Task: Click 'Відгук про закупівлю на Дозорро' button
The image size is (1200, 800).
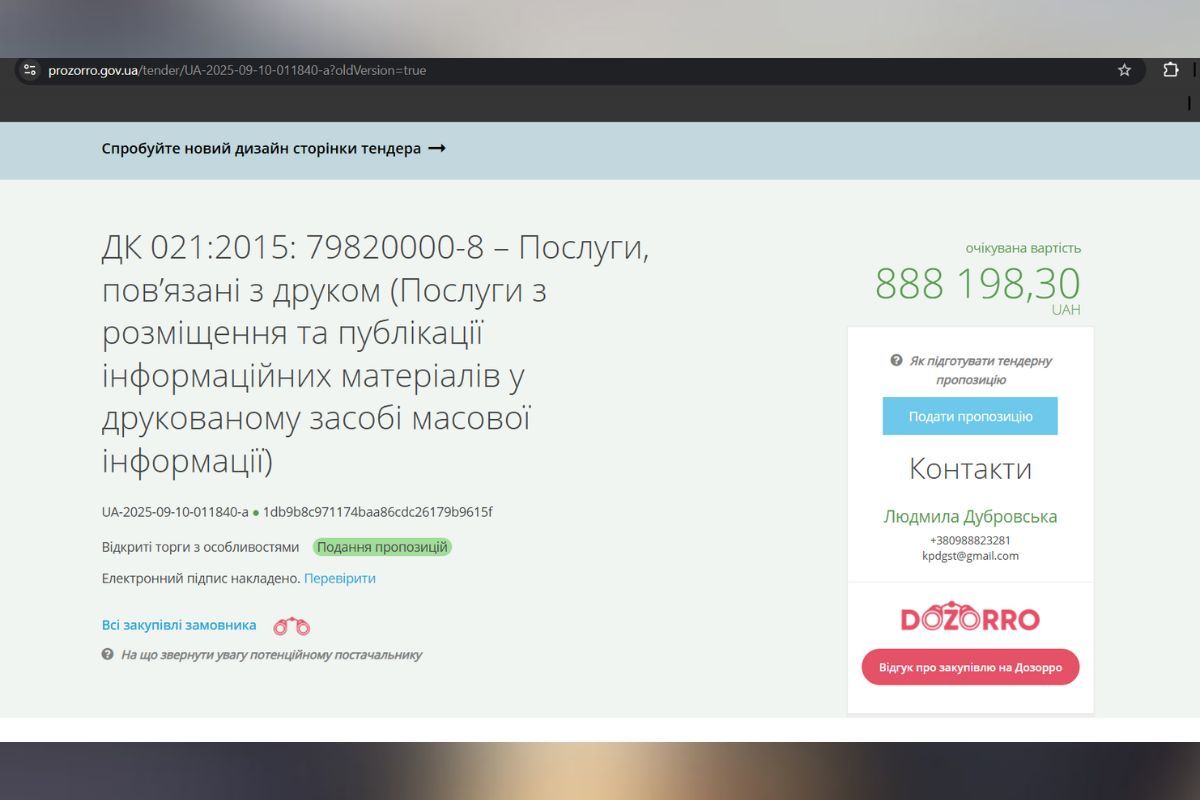Action: click(x=970, y=667)
